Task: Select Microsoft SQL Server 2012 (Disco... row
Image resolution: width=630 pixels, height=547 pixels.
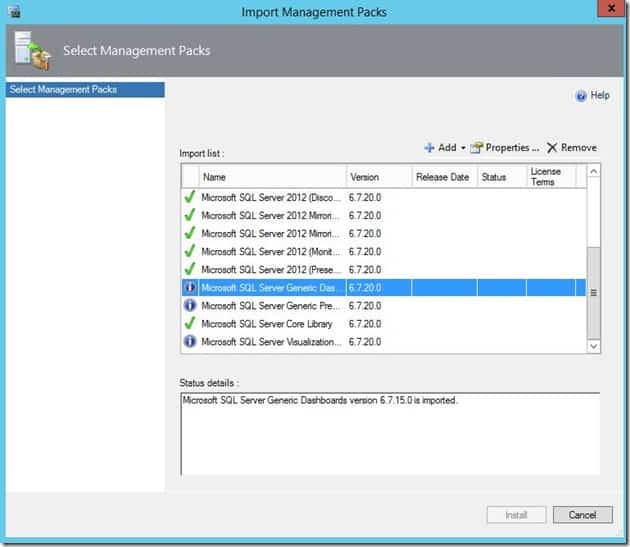Action: (384, 197)
